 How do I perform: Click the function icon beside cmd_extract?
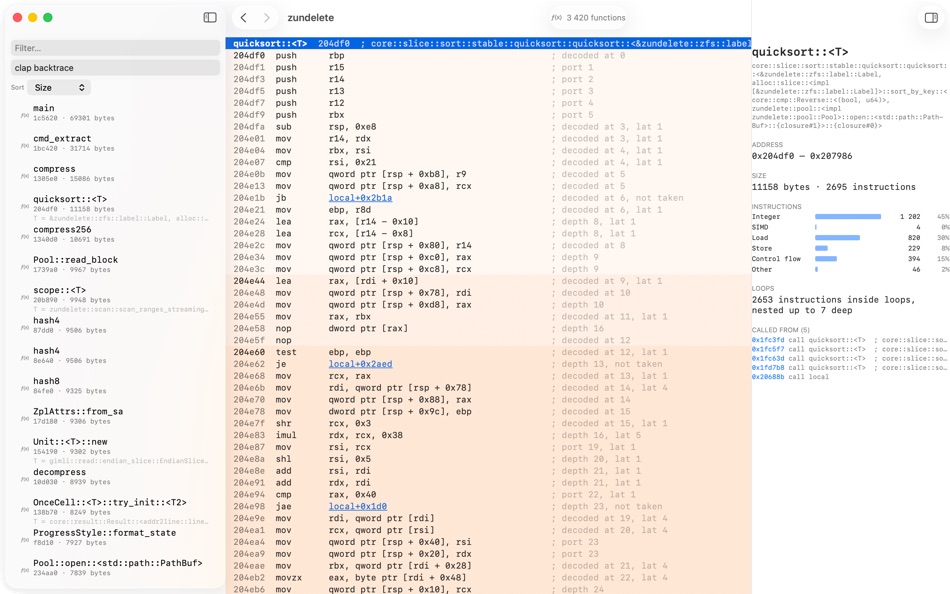point(25,145)
